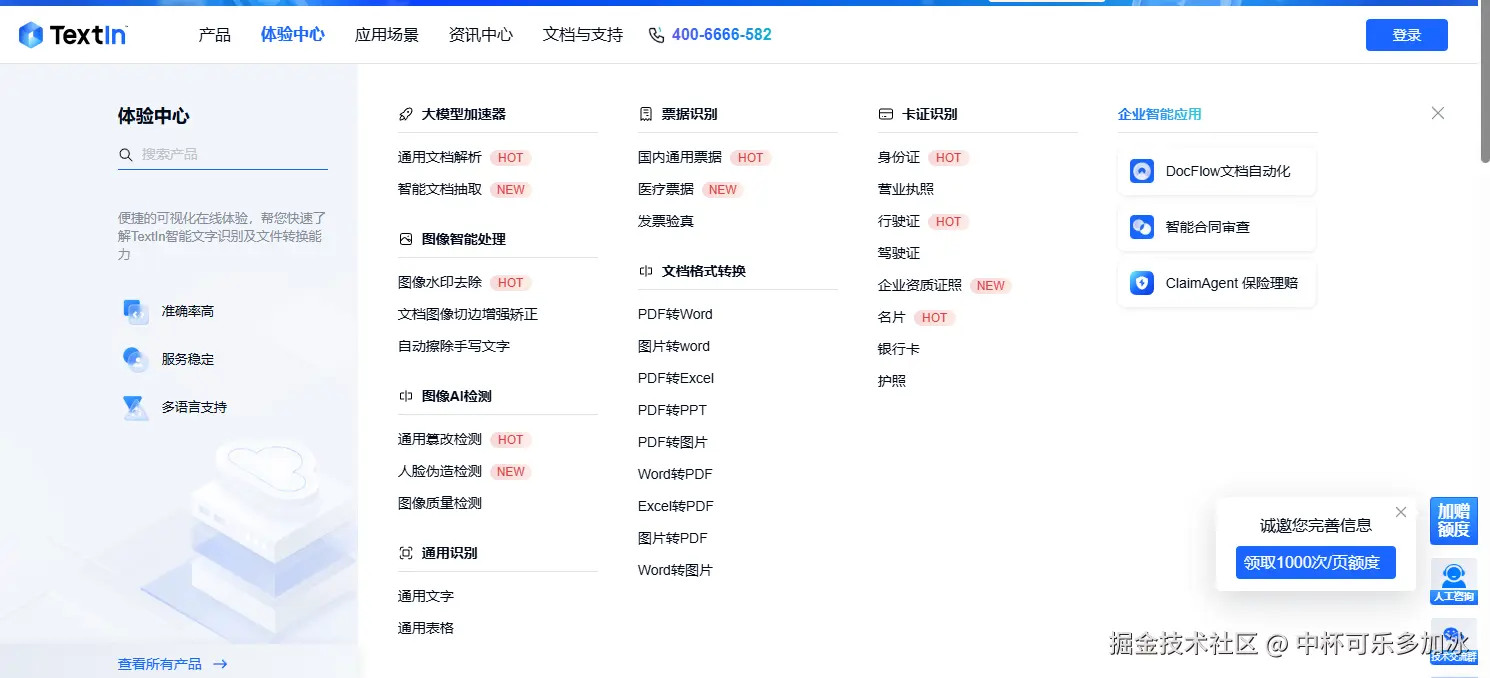Open PDF转图片 converter
The width and height of the screenshot is (1490, 678).
pyautogui.click(x=673, y=443)
